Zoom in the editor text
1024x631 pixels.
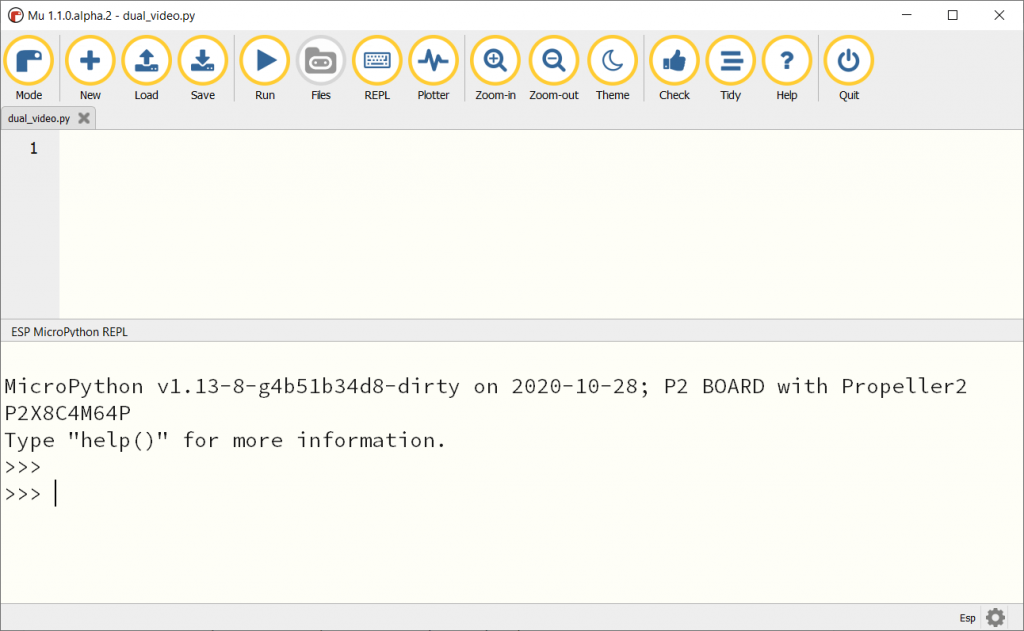click(495, 61)
